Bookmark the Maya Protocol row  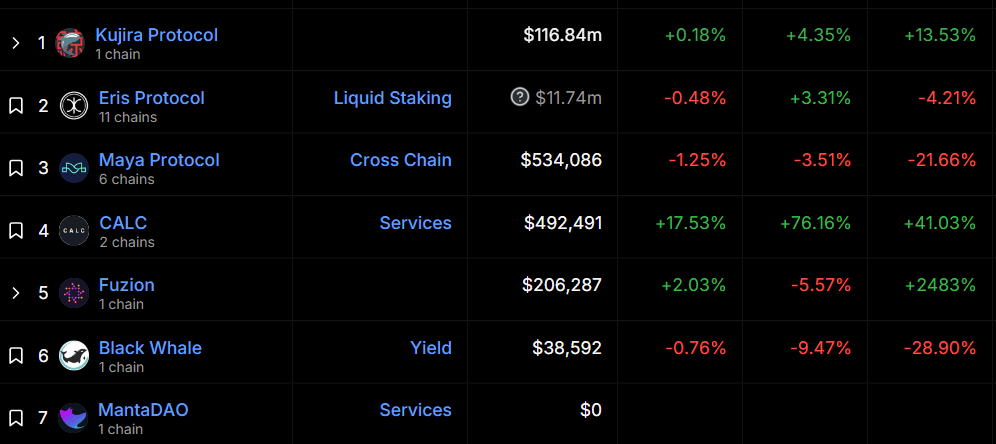point(16,168)
